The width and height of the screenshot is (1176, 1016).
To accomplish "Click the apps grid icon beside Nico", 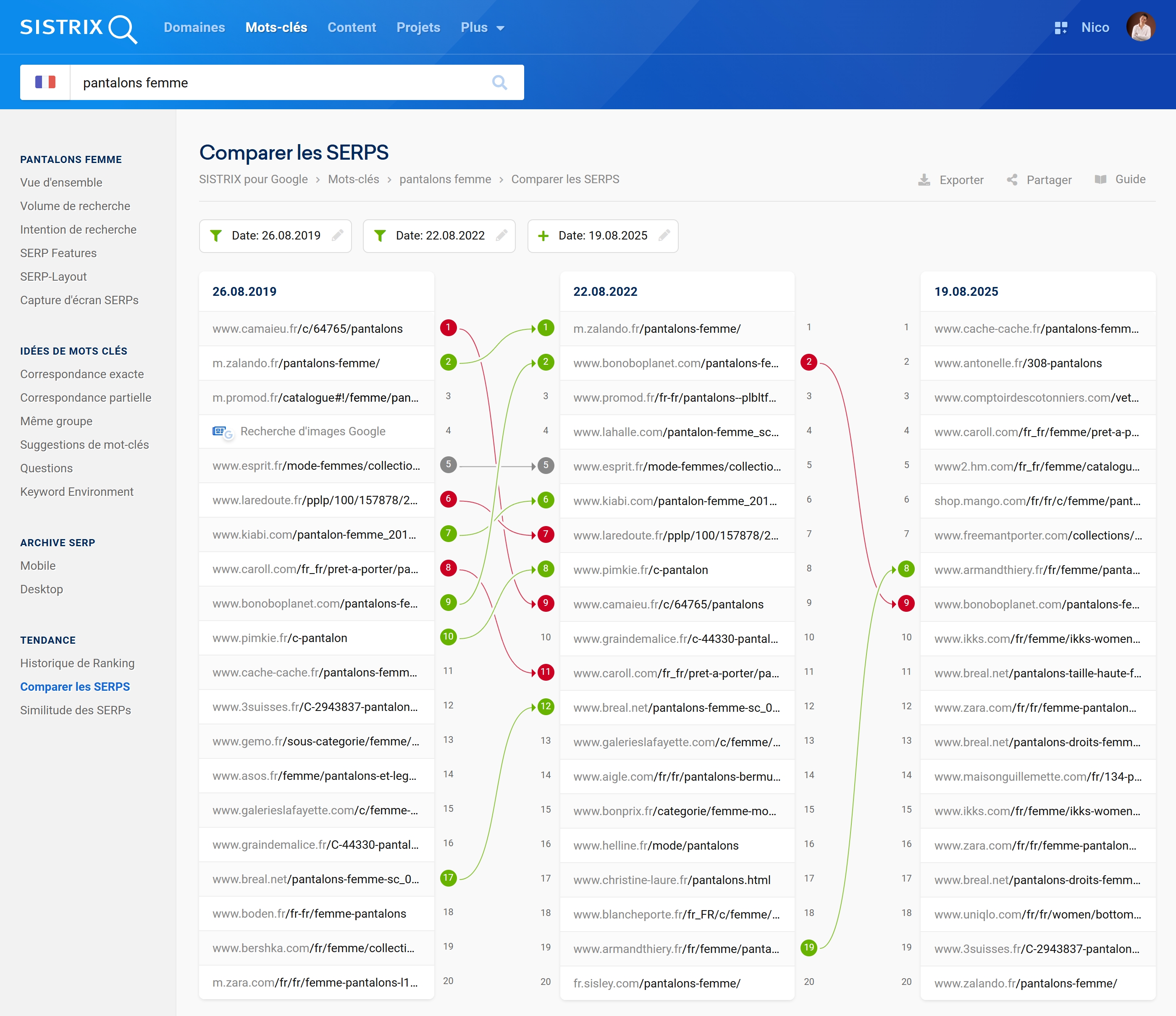I will 1060,28.
